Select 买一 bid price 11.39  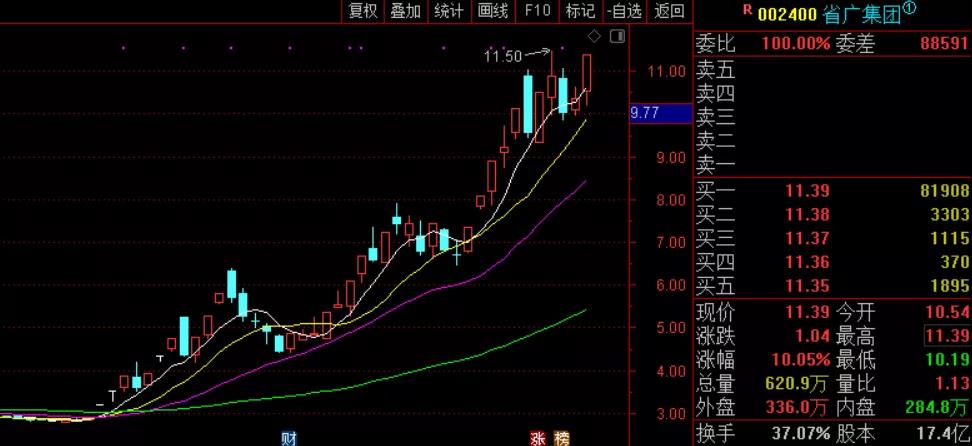pyautogui.click(x=808, y=191)
